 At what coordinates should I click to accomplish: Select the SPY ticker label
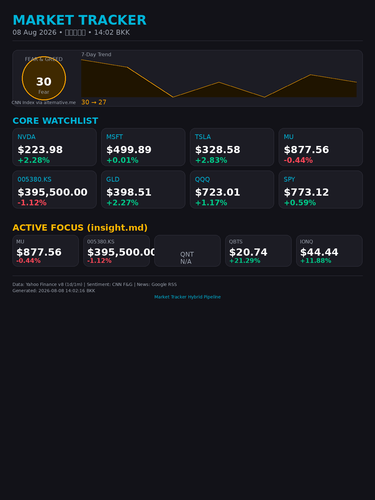pos(289,179)
